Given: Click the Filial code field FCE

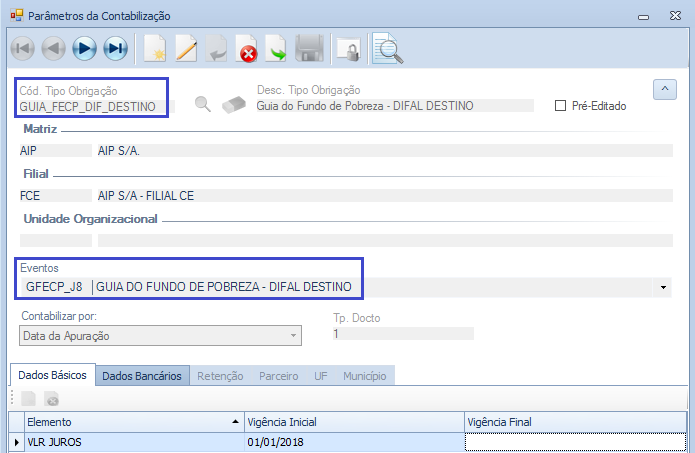Looking at the screenshot, I should click(56, 196).
